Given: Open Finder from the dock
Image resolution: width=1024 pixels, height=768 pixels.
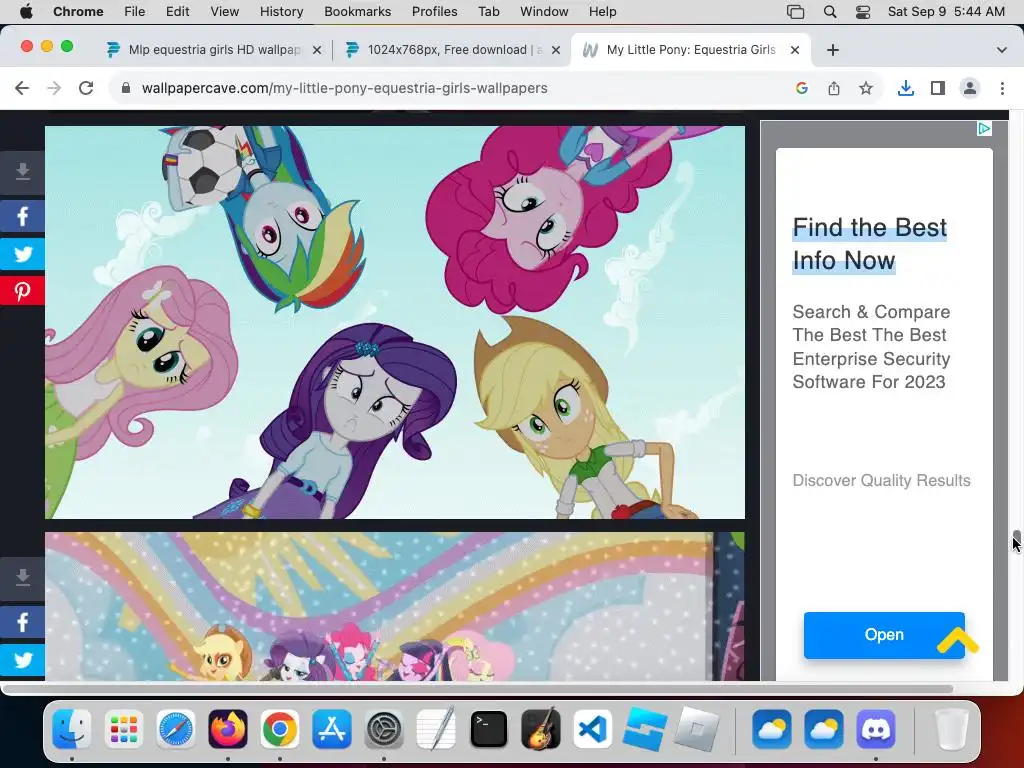Looking at the screenshot, I should tap(71, 729).
